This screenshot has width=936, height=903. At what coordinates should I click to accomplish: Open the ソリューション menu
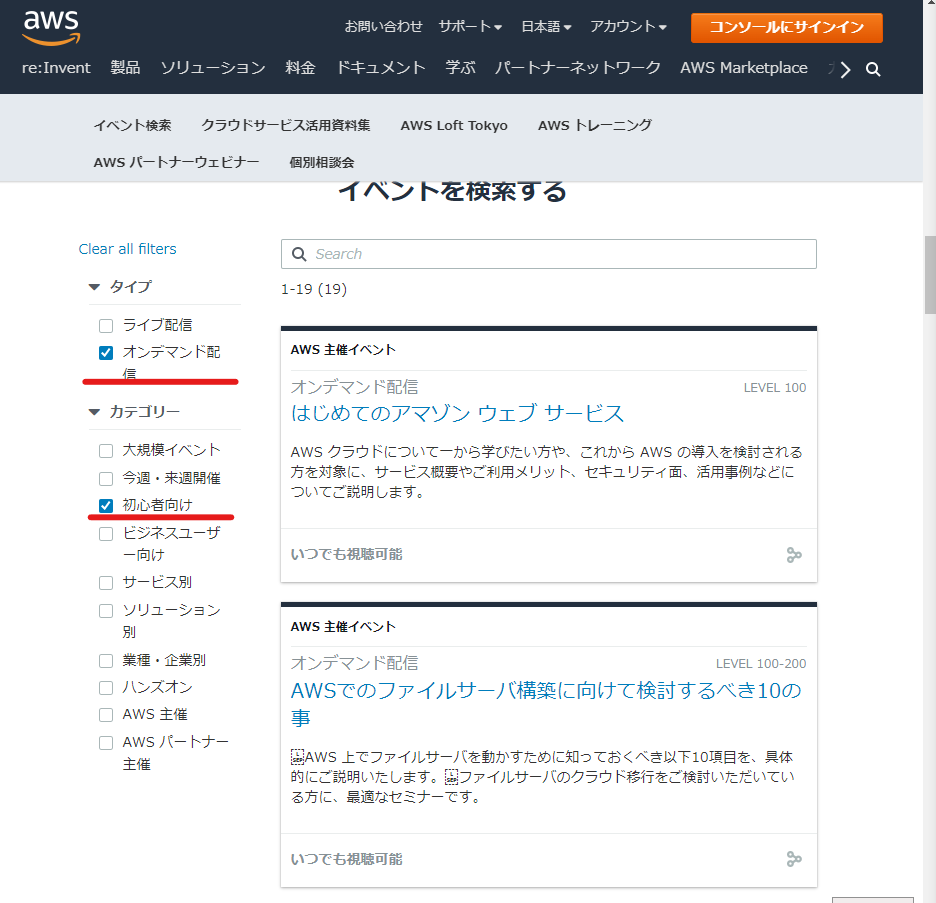tap(213, 68)
